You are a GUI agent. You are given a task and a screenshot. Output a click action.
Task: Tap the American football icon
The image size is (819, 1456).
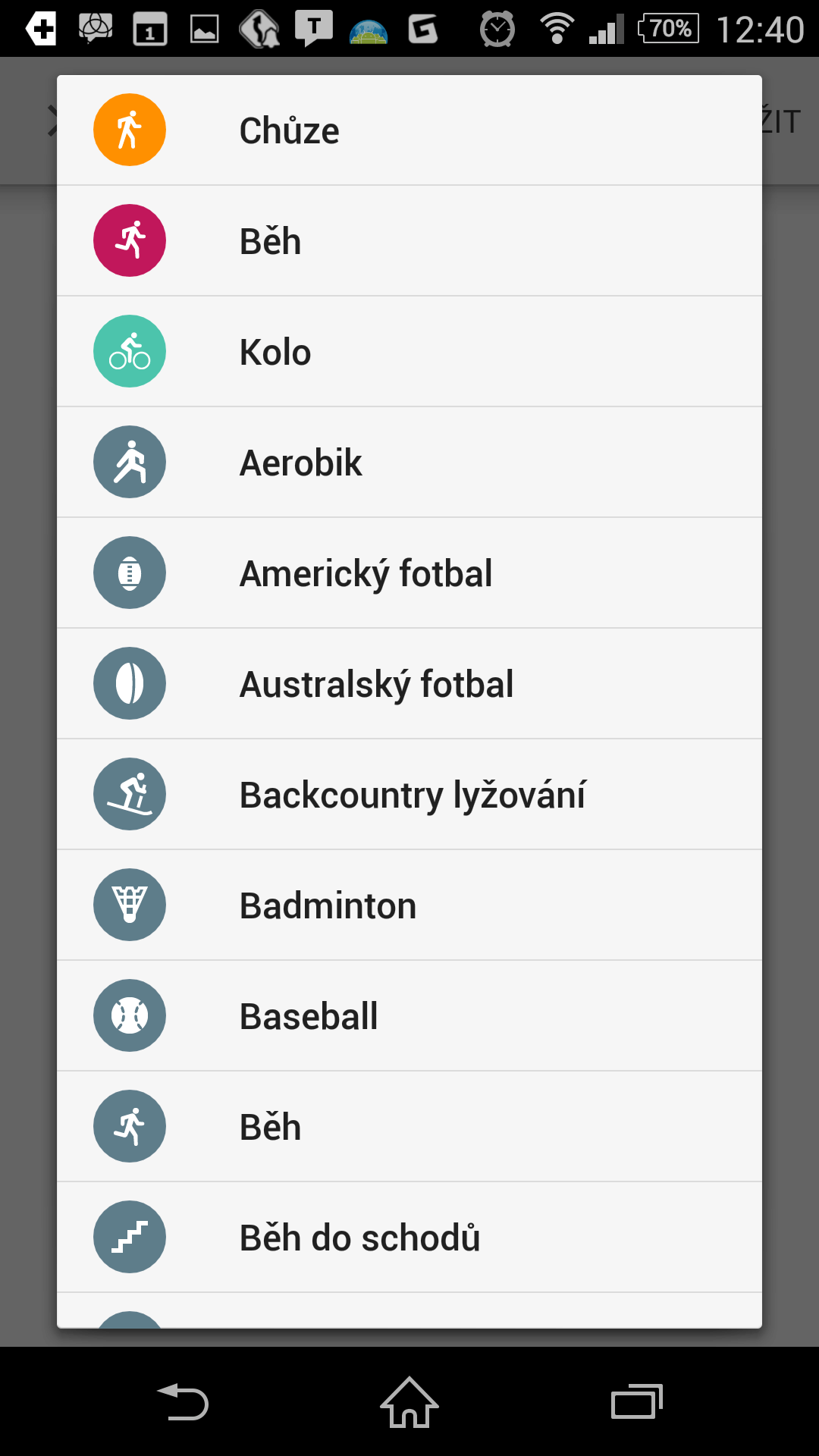[130, 573]
